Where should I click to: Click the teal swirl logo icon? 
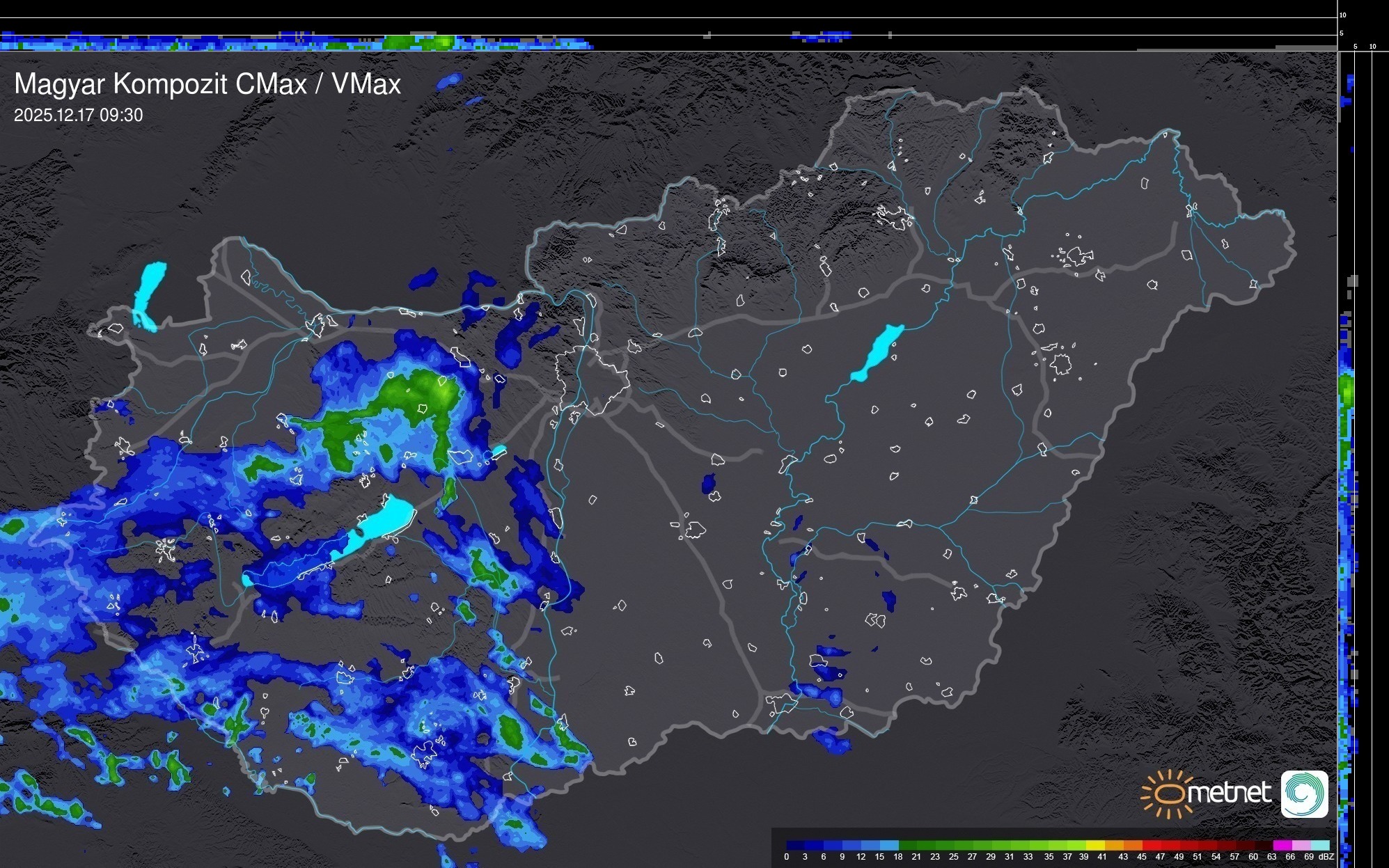(x=1304, y=794)
